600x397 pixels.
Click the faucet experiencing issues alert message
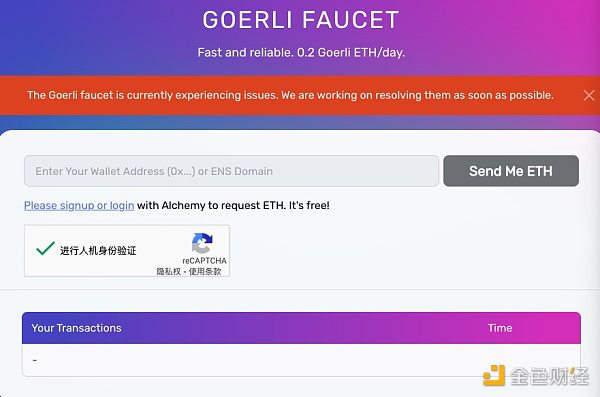[290, 95]
